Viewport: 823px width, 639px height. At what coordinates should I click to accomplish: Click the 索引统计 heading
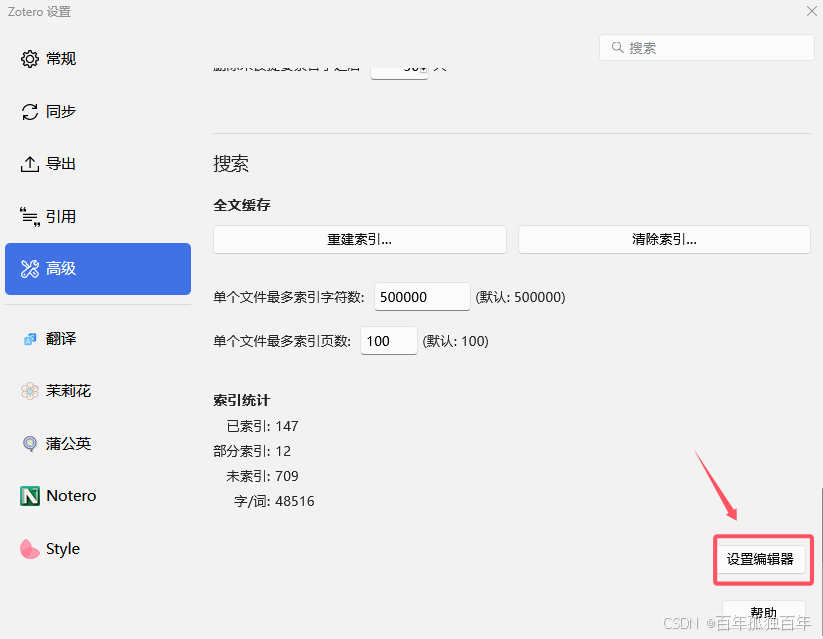pos(242,401)
